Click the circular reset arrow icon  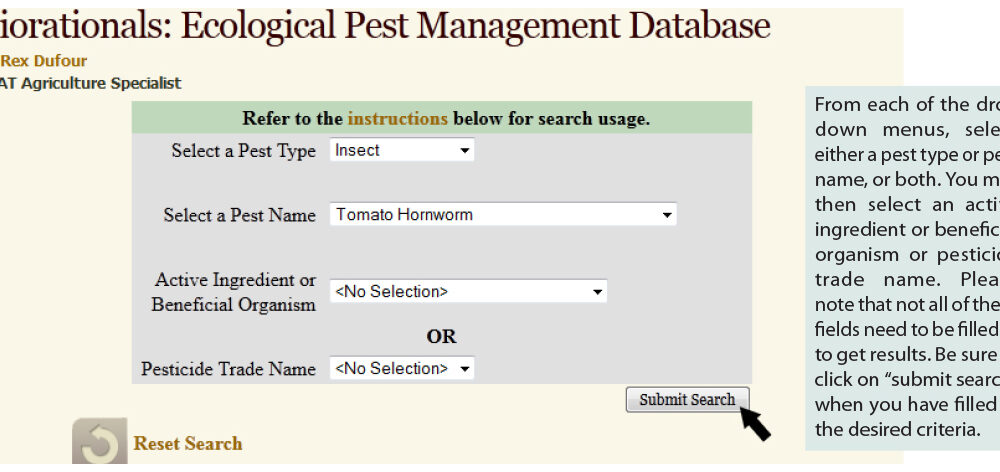99,443
